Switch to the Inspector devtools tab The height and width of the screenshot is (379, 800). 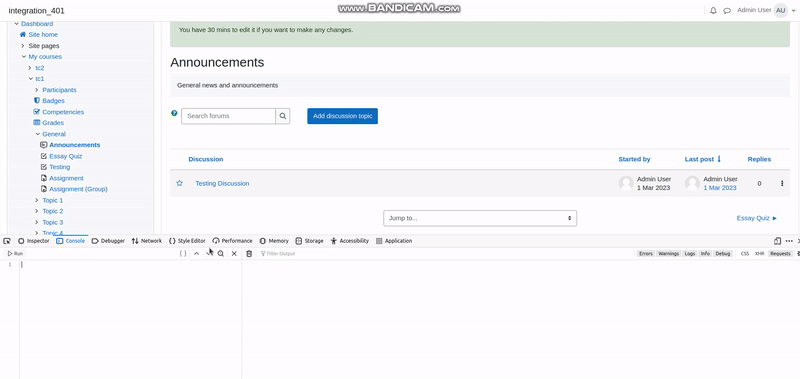33,241
